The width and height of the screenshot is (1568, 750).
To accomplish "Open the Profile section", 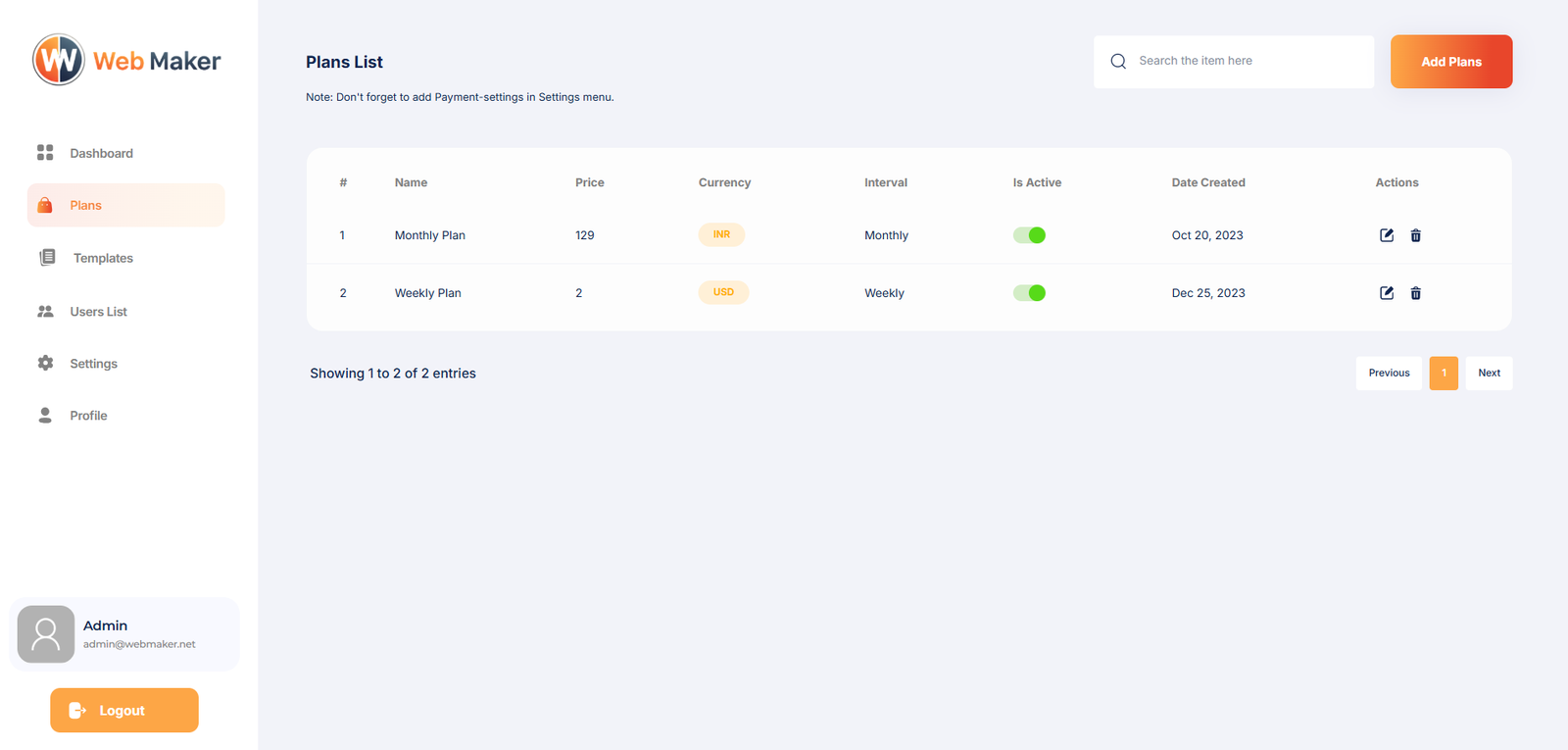I will tap(88, 416).
